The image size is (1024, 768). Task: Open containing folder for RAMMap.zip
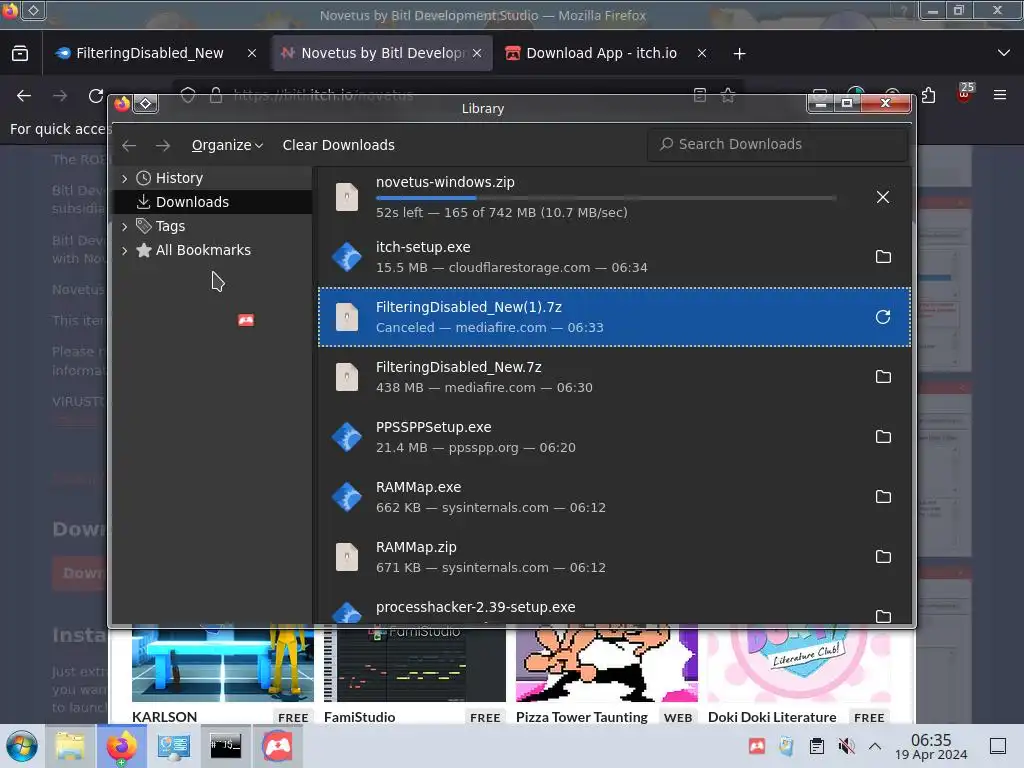point(883,557)
